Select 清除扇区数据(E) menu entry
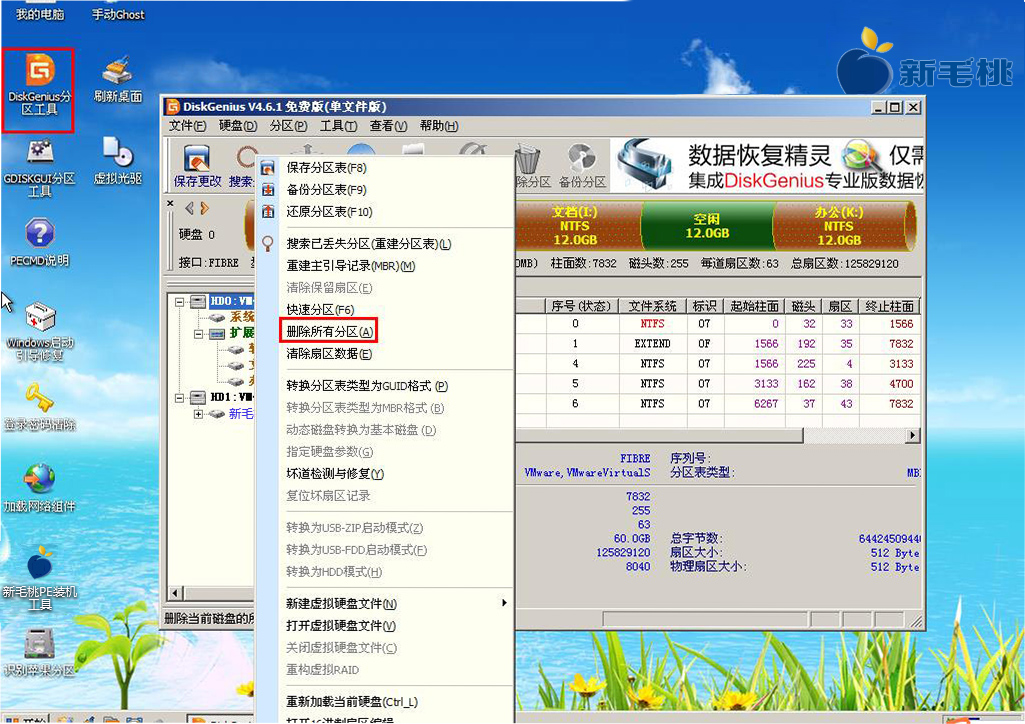Viewport: 1025px width, 724px height. 386,354
